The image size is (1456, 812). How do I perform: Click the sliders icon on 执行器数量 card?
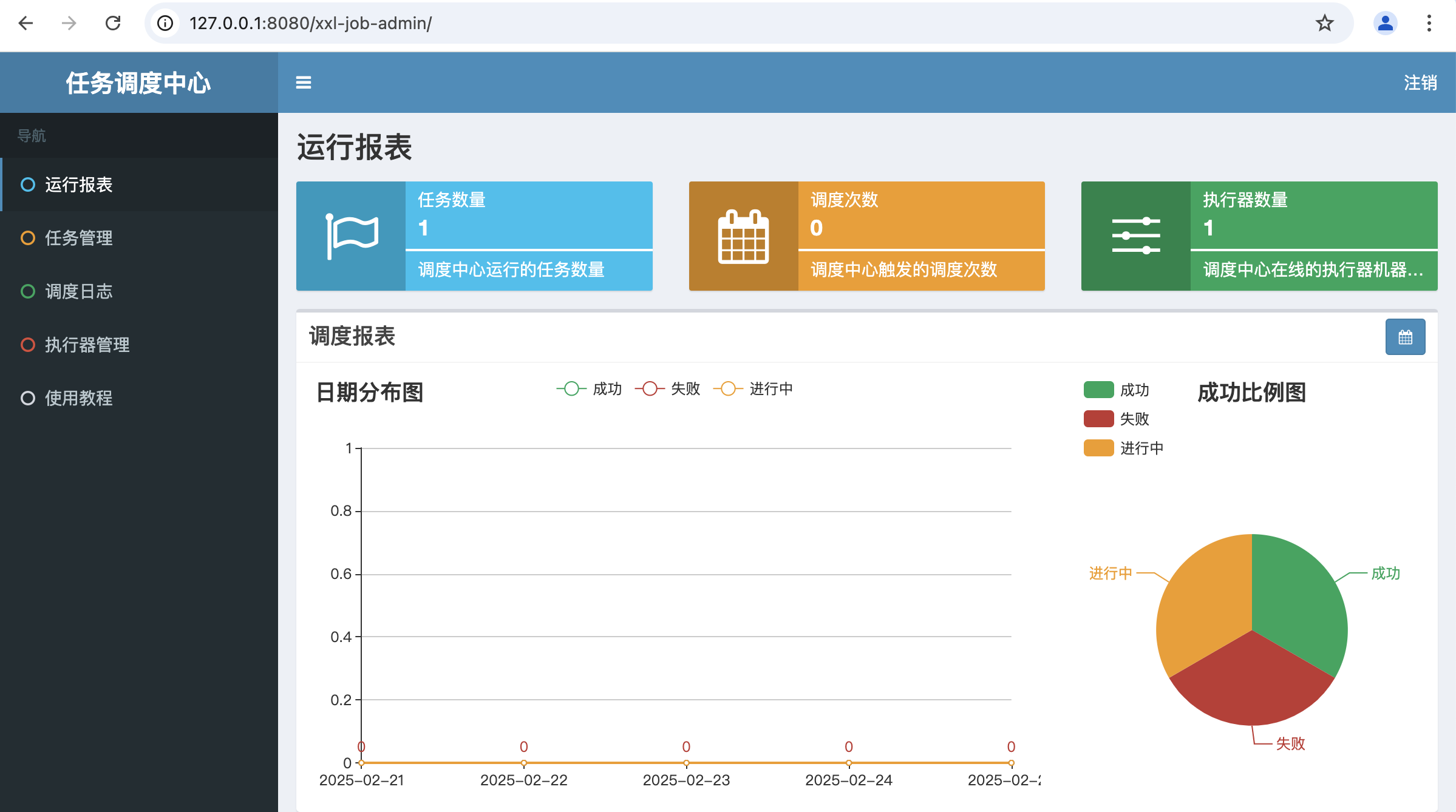tap(1135, 236)
